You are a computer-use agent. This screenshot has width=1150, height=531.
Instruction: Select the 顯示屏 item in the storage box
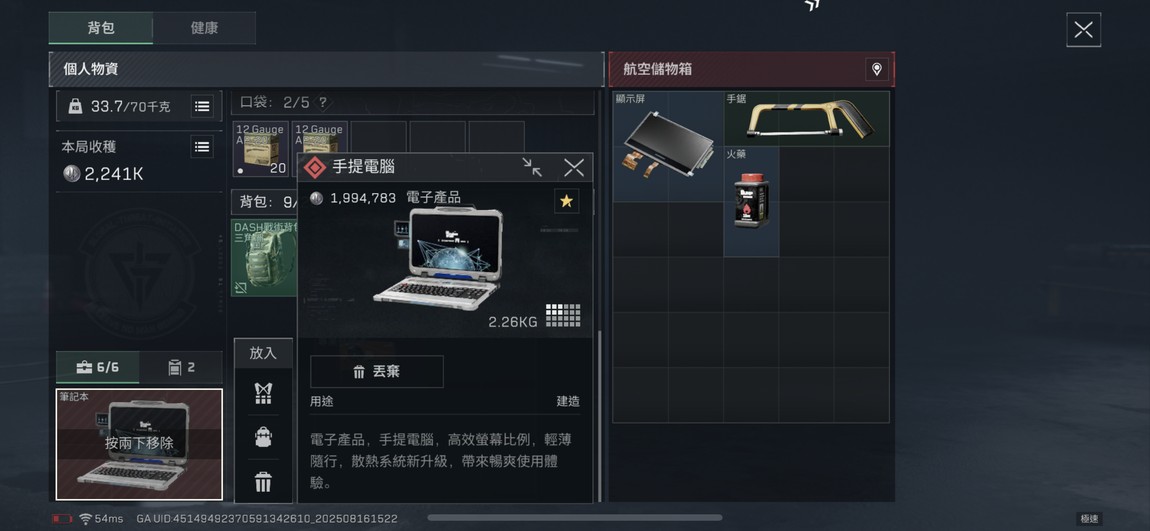(668, 146)
